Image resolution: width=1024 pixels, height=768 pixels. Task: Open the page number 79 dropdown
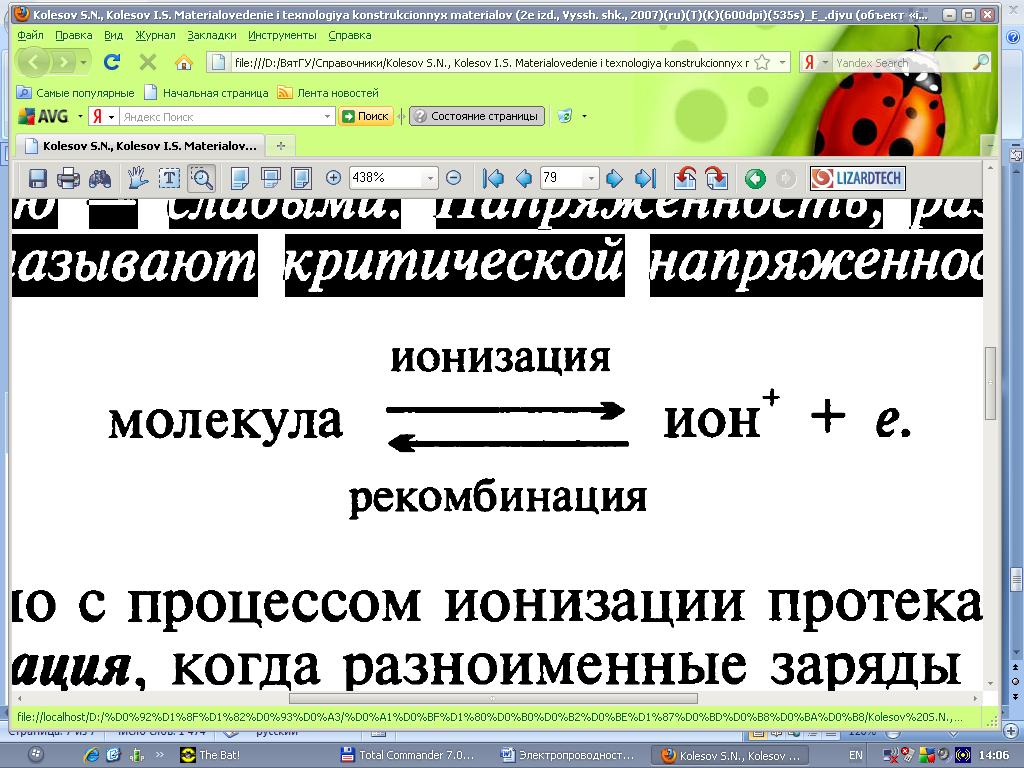click(x=591, y=178)
